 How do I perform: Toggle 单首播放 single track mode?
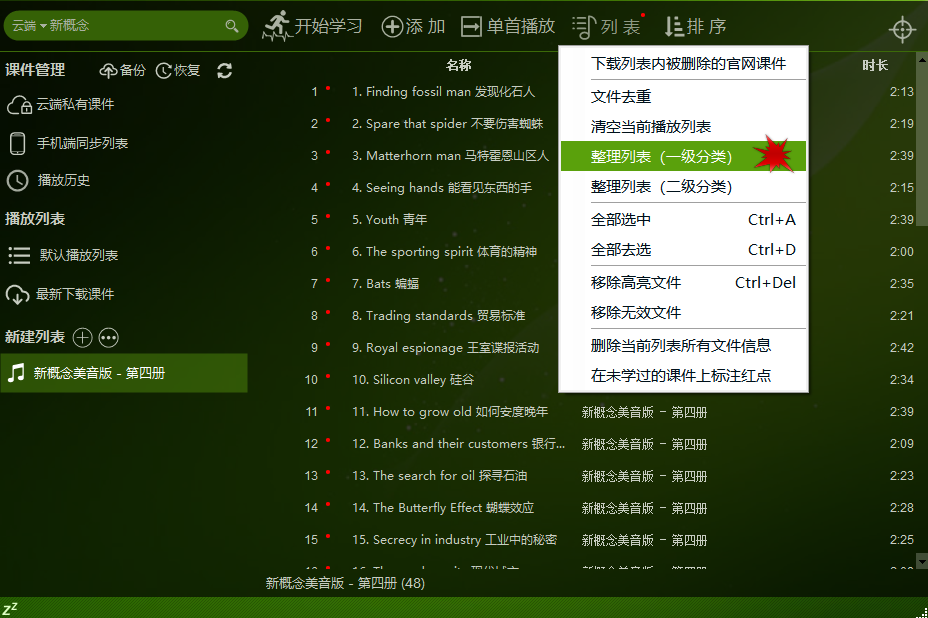click(508, 27)
